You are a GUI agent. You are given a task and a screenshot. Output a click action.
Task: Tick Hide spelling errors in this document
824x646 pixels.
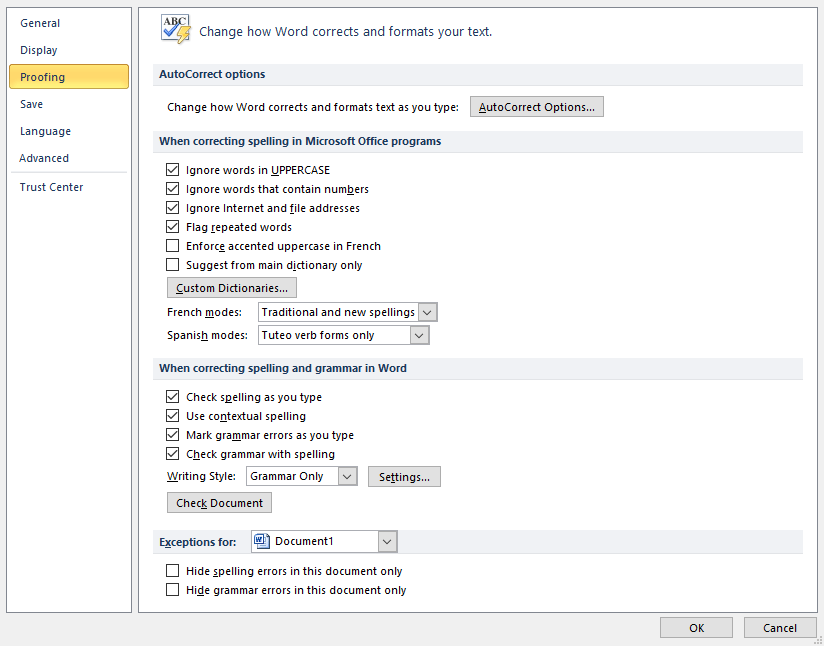point(173,571)
